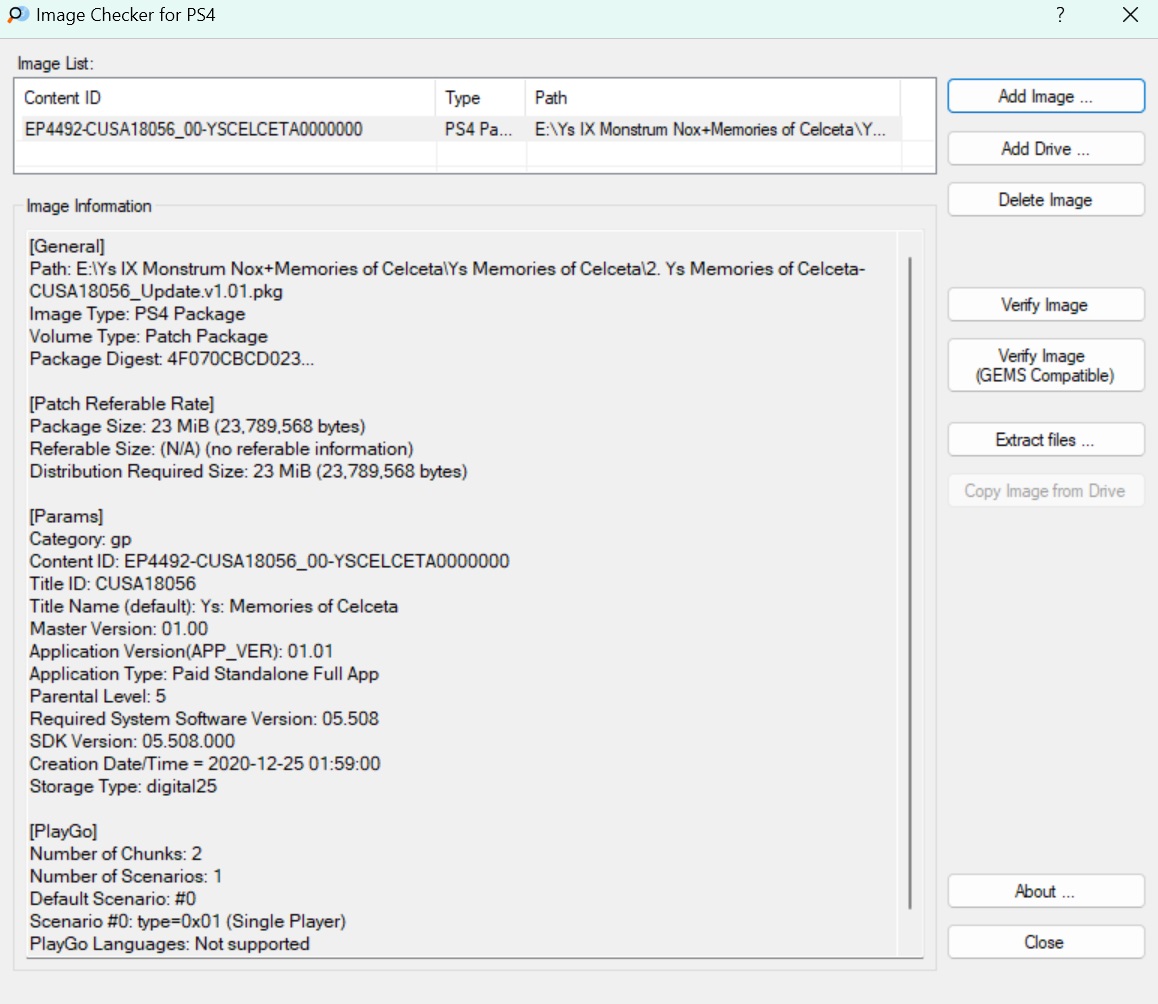
Task: Click the greyed Copy Image from Drive button
Action: [x=1045, y=491]
